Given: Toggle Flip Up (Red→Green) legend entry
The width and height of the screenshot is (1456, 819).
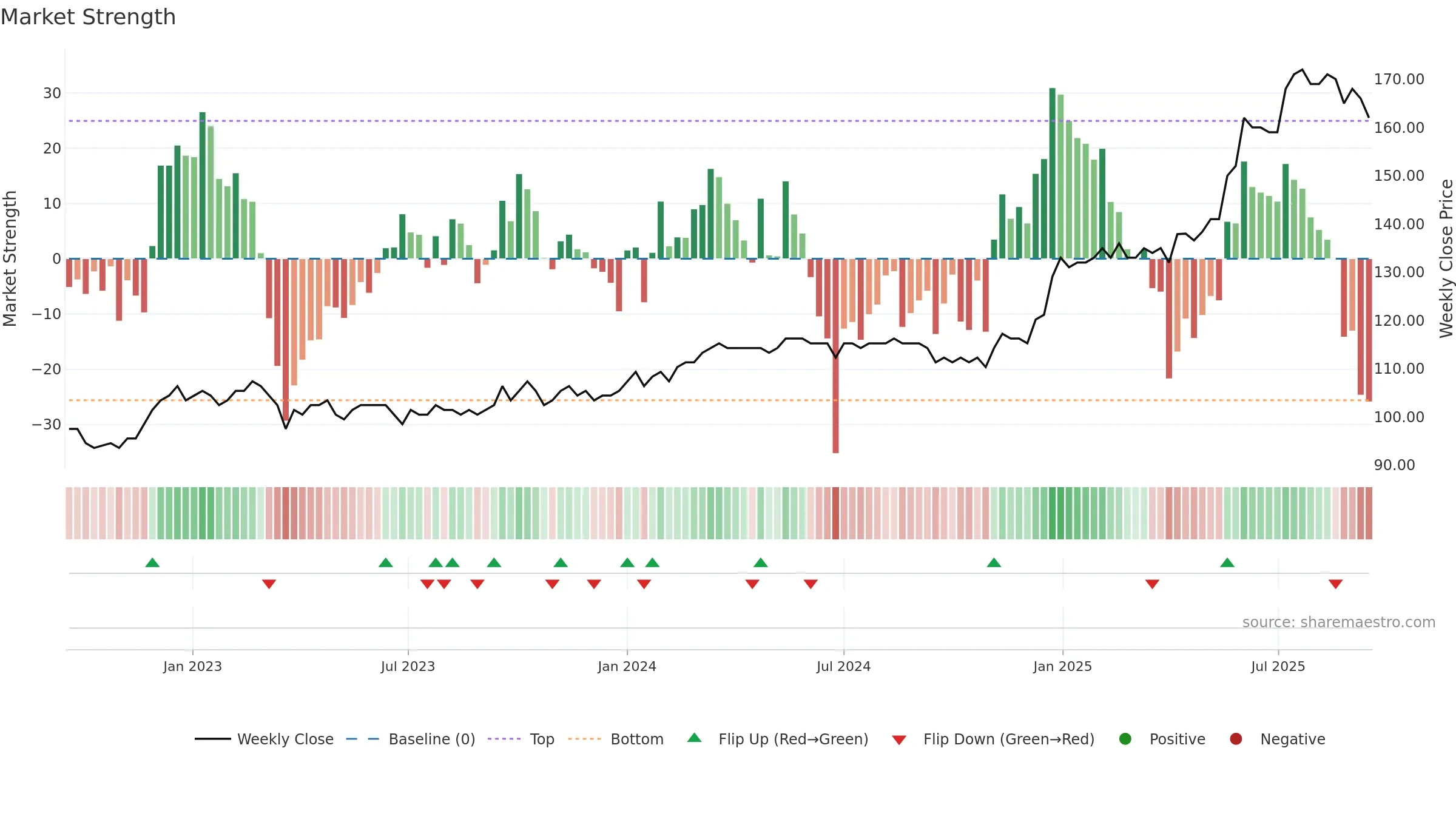Looking at the screenshot, I should pyautogui.click(x=778, y=739).
